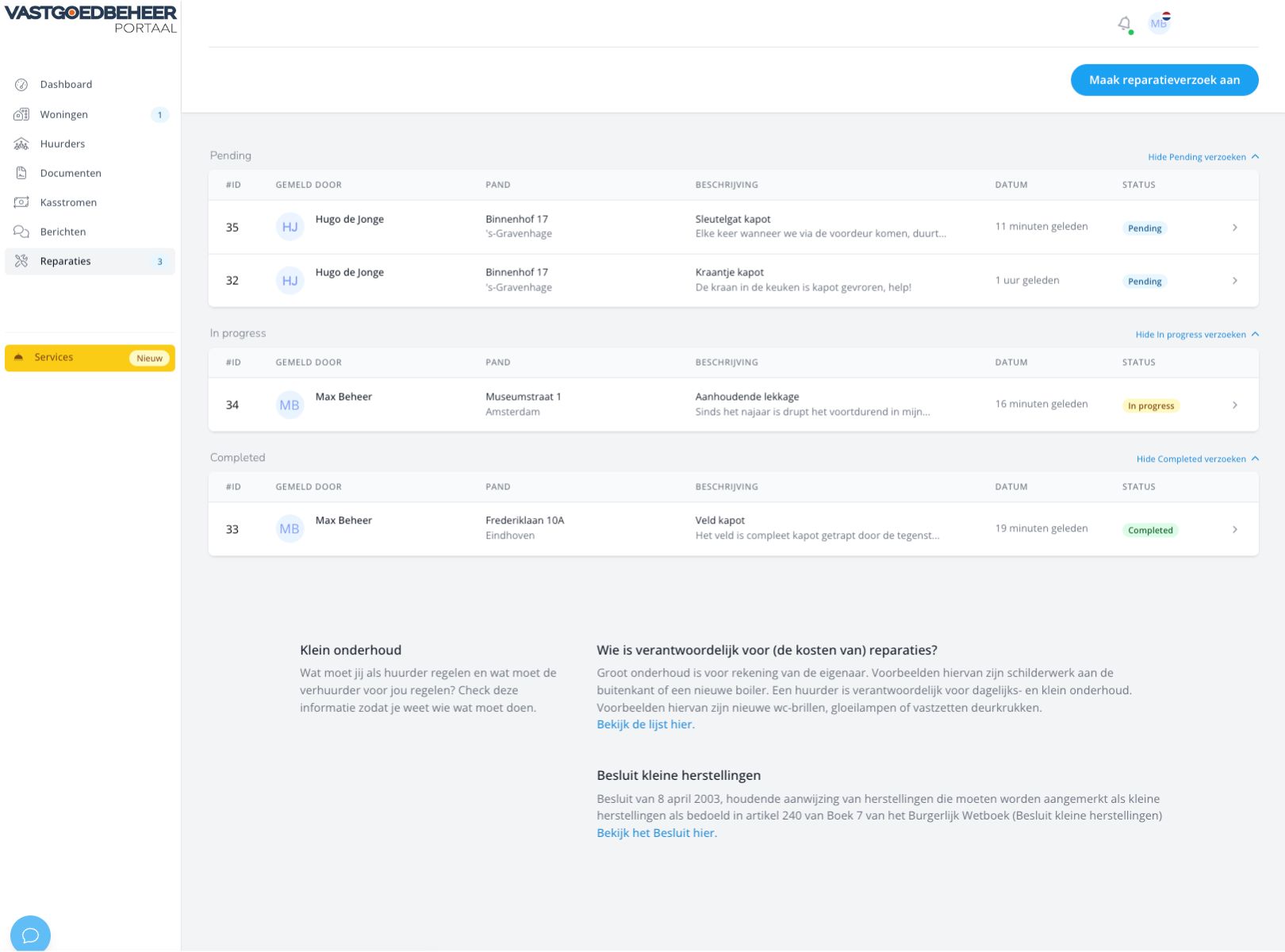Open the chat bubble widget

coord(30,935)
